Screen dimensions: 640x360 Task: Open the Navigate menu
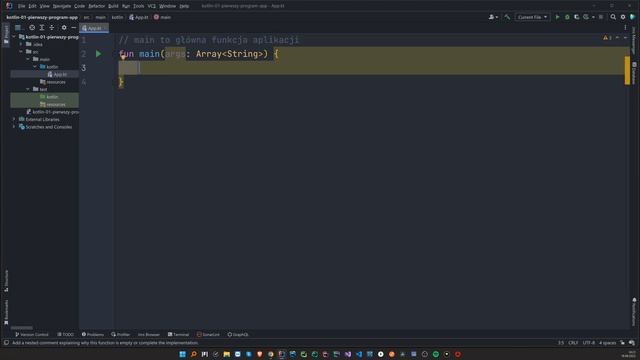[x=62, y=6]
